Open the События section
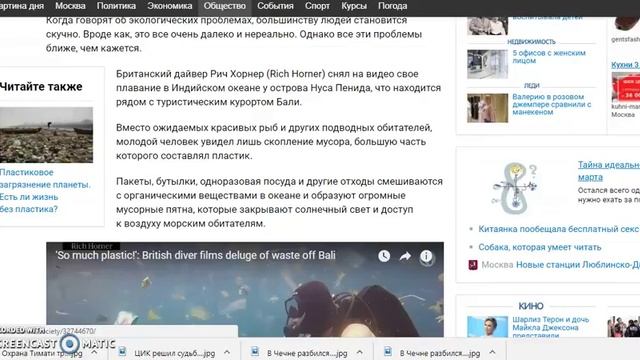The height and width of the screenshot is (360, 640). coord(275,6)
